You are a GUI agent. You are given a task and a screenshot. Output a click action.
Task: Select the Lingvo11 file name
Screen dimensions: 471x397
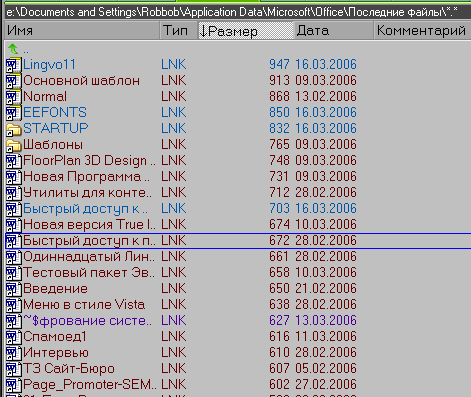[x=49, y=65]
